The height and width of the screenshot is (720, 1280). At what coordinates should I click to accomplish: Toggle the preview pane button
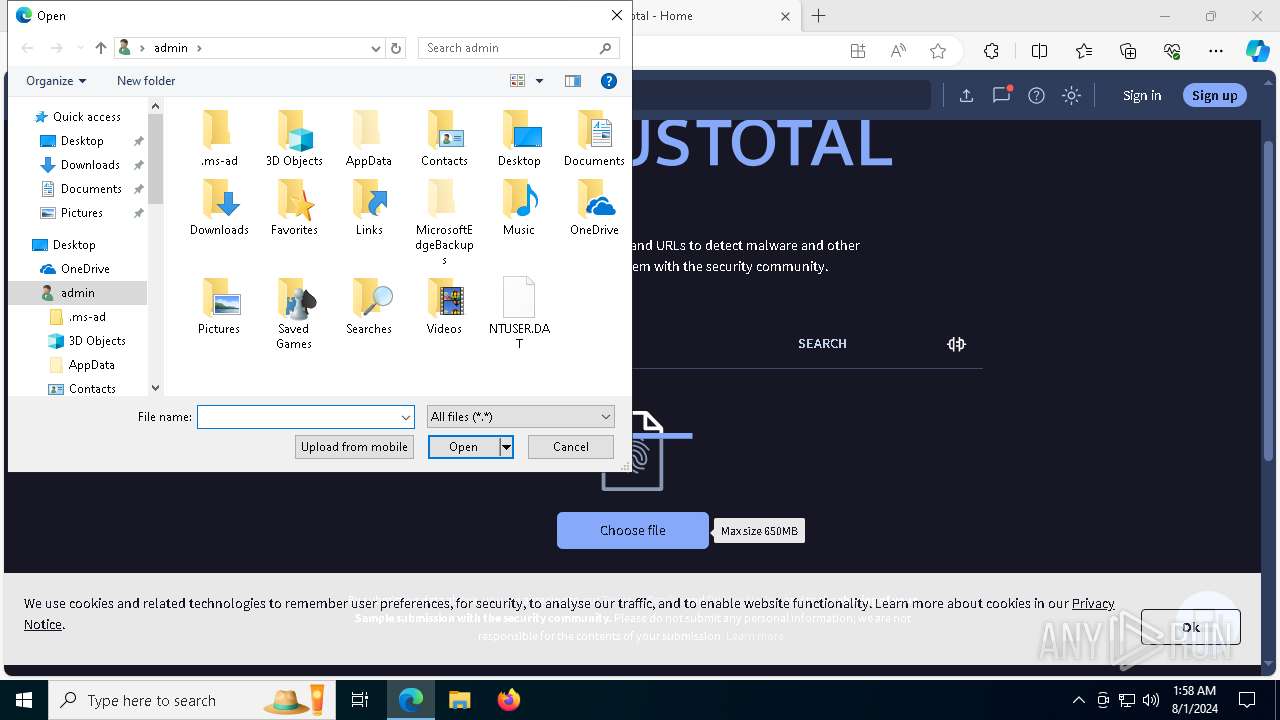click(x=573, y=81)
